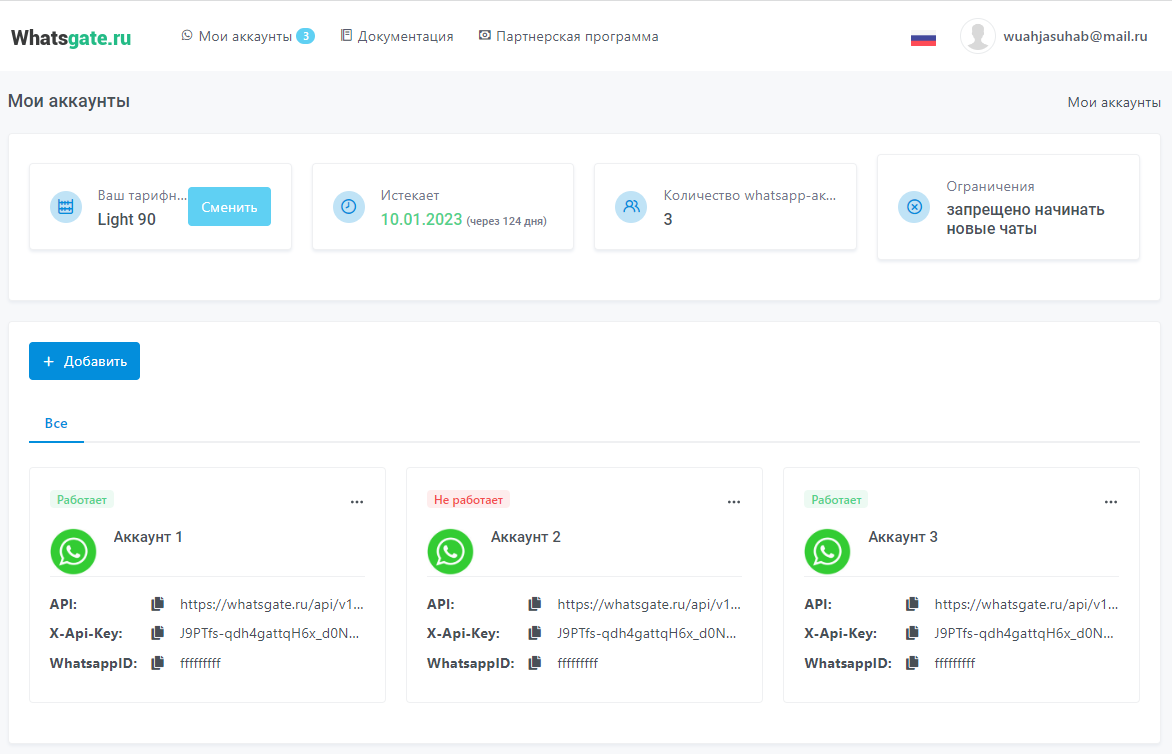This screenshot has height=754, width=1172.
Task: Open the three-dot menu for Аккаунт 1
Action: [357, 502]
